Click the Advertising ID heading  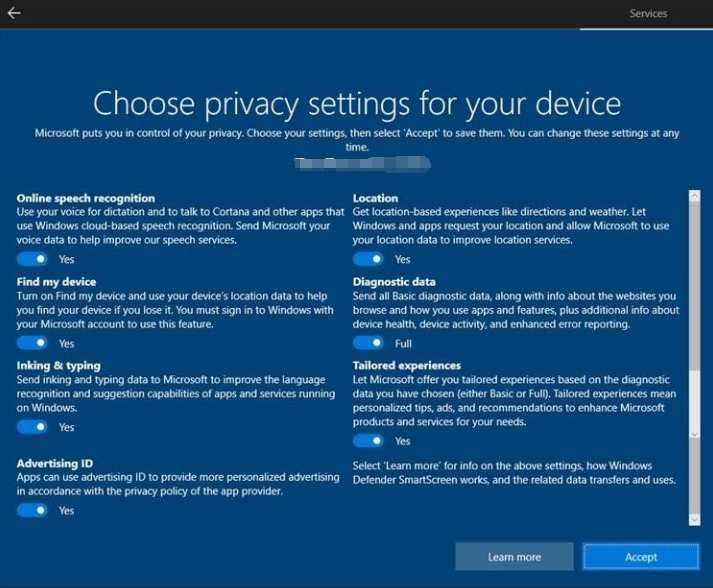point(54,464)
